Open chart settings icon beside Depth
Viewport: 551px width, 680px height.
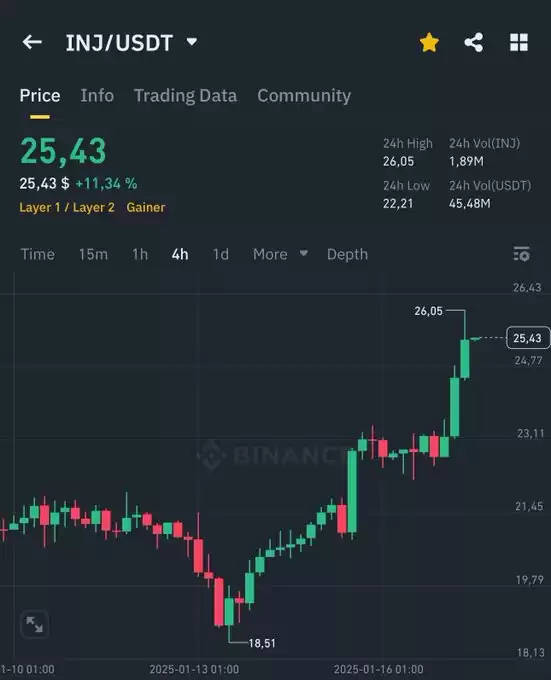coord(522,254)
